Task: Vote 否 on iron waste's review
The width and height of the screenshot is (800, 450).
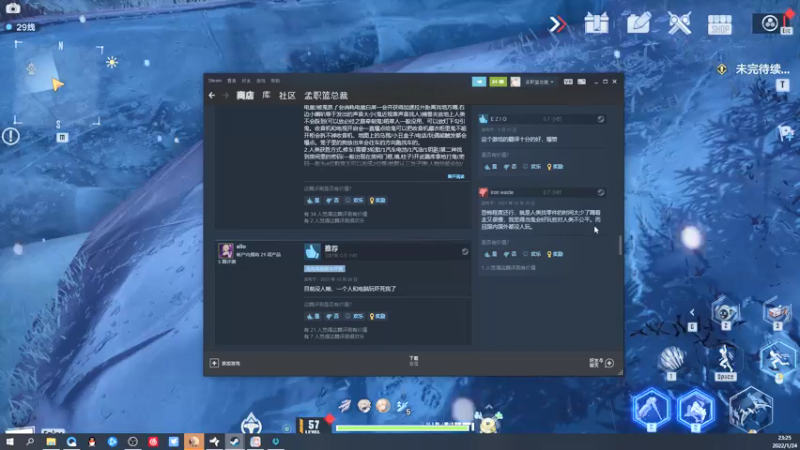Action: [x=510, y=254]
